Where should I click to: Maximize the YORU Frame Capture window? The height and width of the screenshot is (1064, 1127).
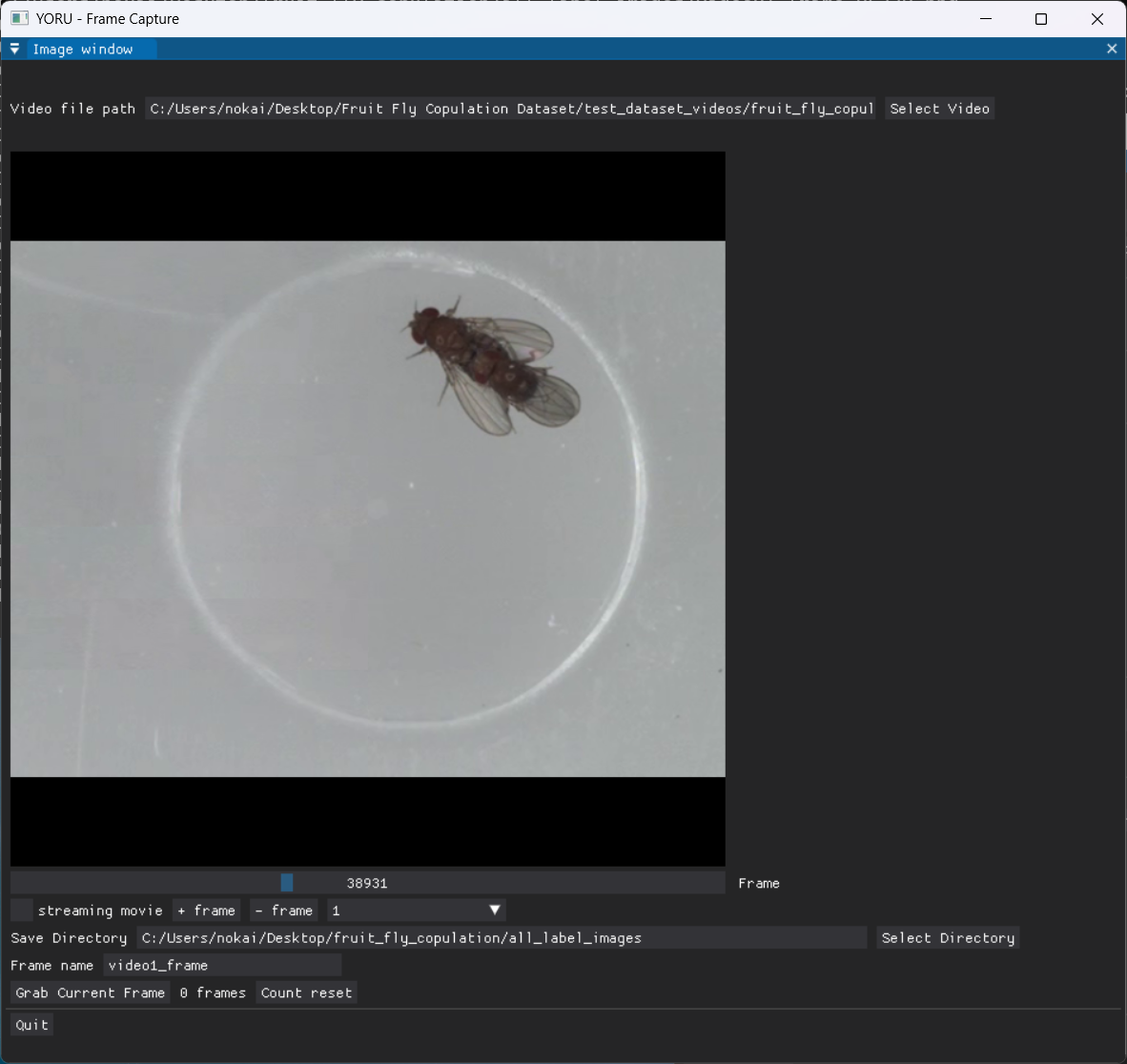[x=1041, y=19]
